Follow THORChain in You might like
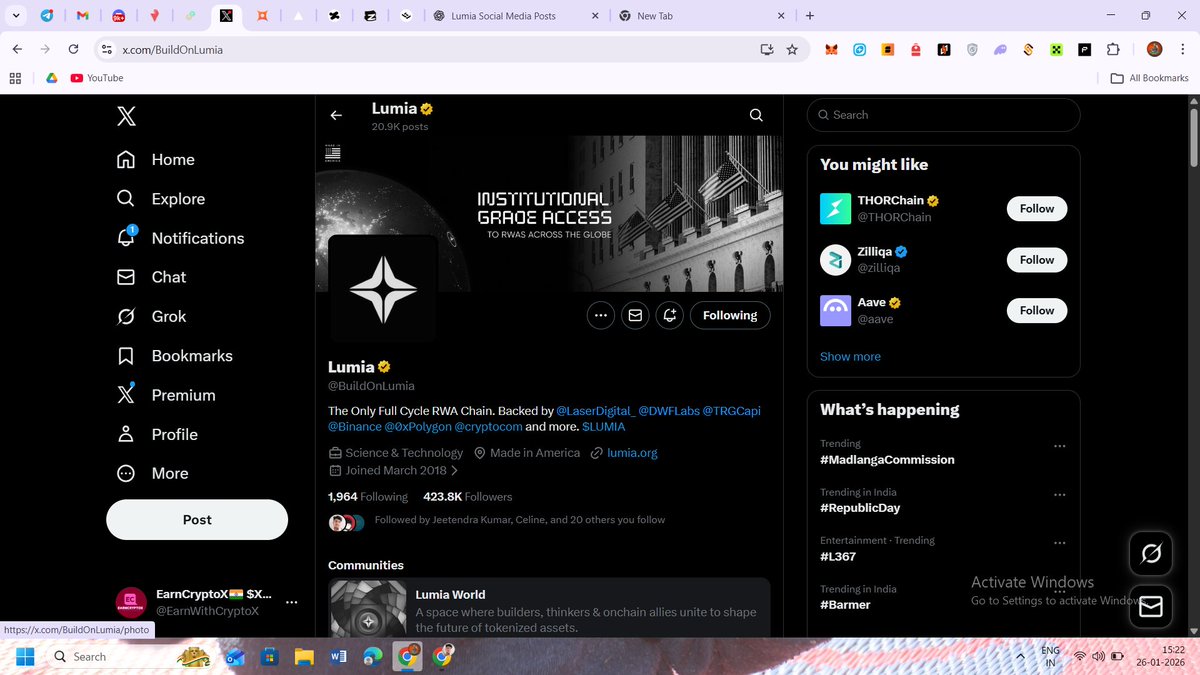Screen dimensions: 1200x675 [x=1036, y=208]
